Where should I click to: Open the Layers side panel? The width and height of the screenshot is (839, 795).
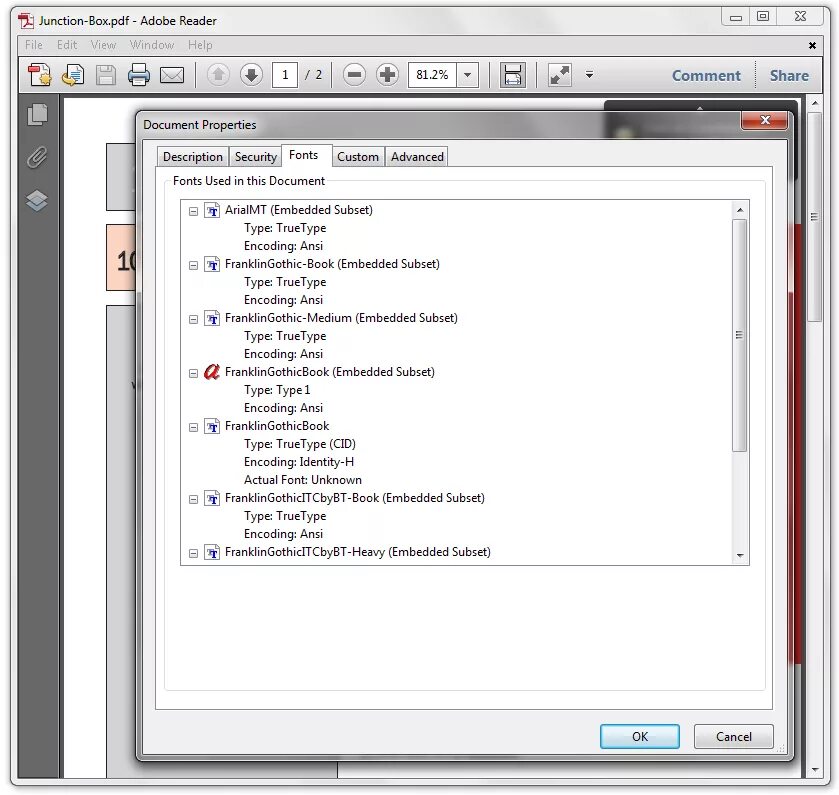pos(37,201)
